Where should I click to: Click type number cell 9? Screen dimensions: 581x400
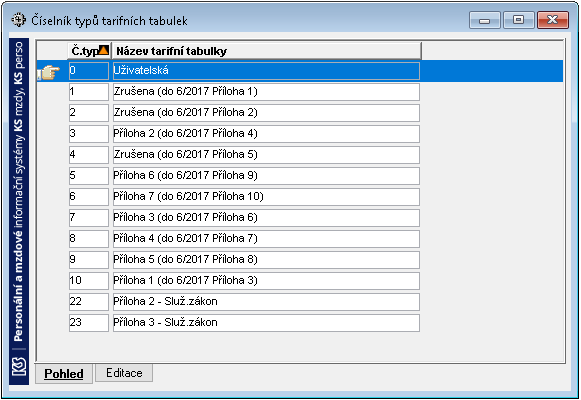pos(89,260)
